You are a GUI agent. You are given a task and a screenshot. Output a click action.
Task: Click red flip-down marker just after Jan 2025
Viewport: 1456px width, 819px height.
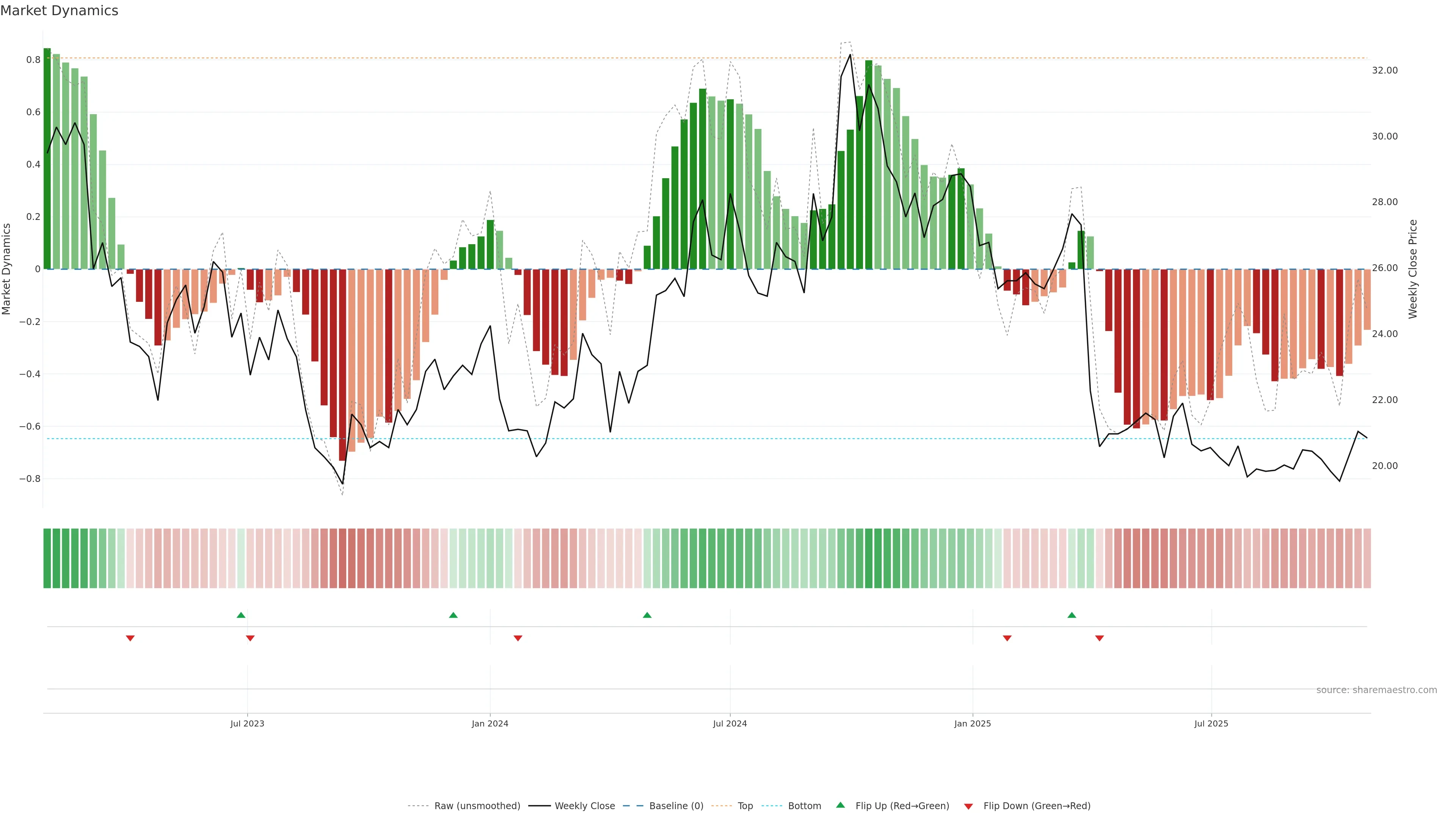tap(1007, 638)
